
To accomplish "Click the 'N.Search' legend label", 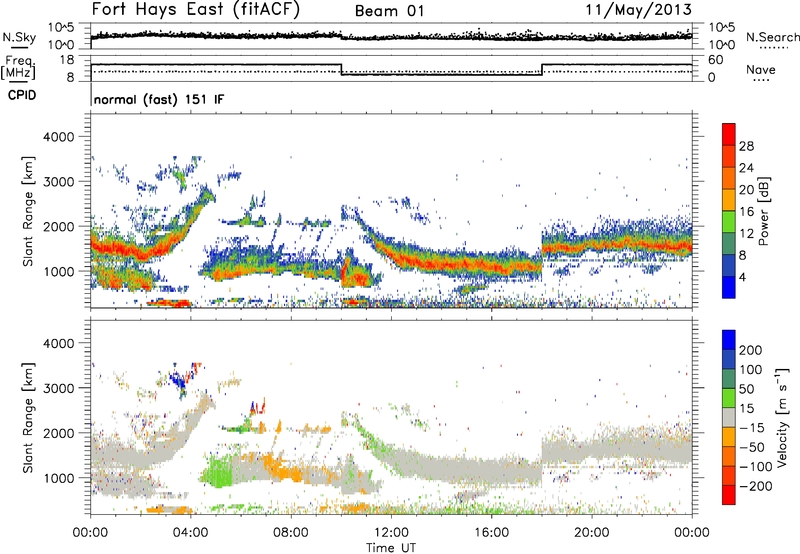I will [773, 37].
